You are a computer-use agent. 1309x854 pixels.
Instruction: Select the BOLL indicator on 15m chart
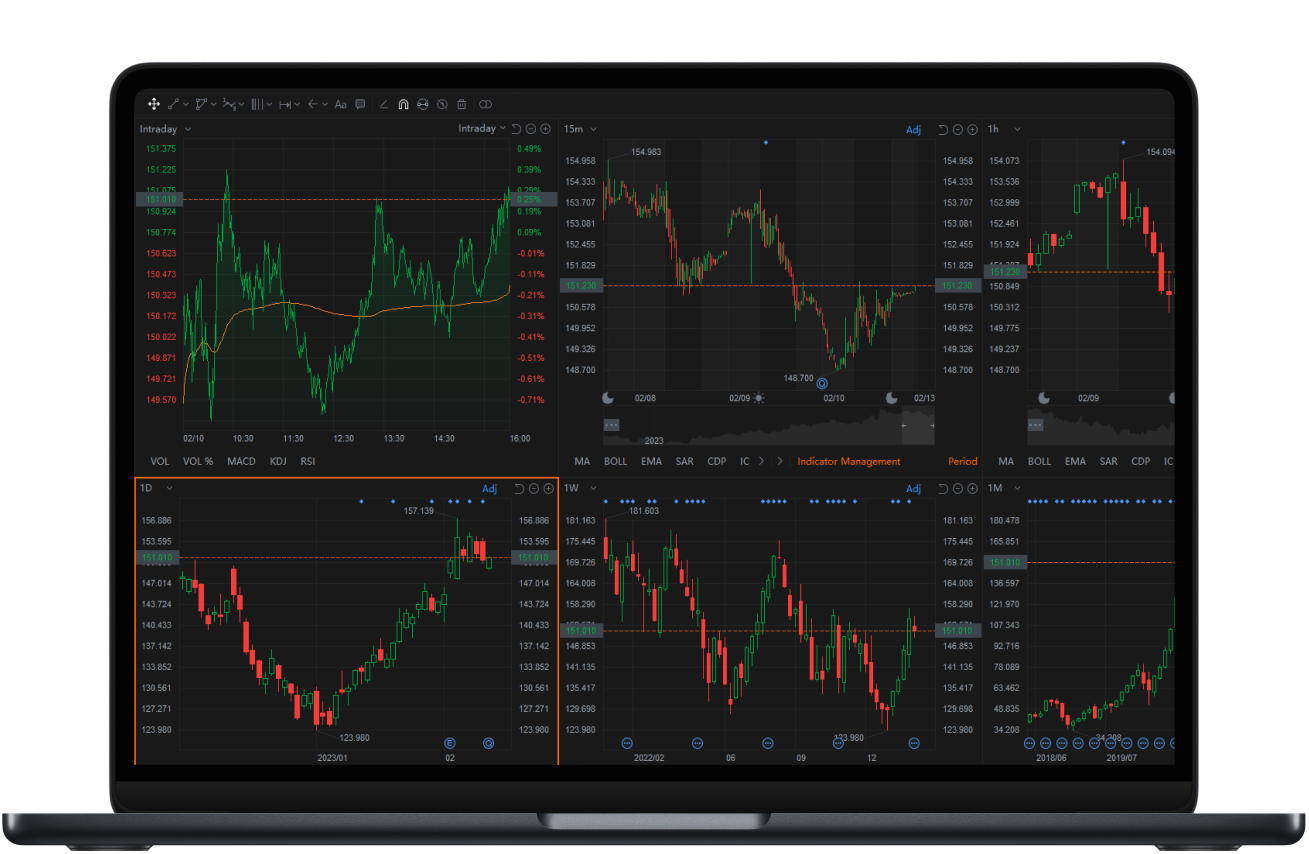pyautogui.click(x=615, y=462)
